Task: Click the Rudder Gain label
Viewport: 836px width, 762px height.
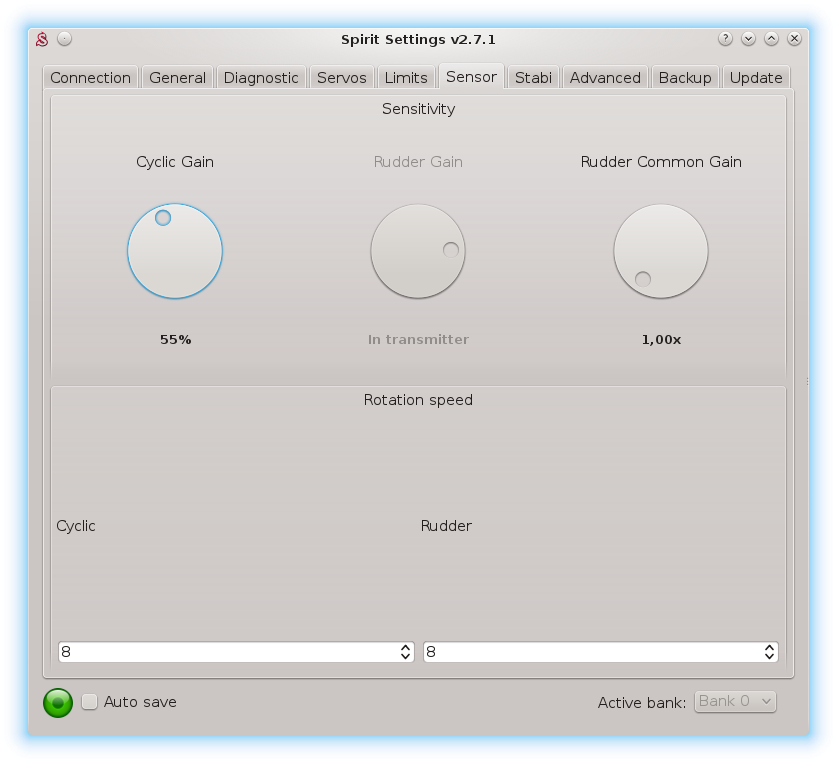Action: (x=418, y=162)
